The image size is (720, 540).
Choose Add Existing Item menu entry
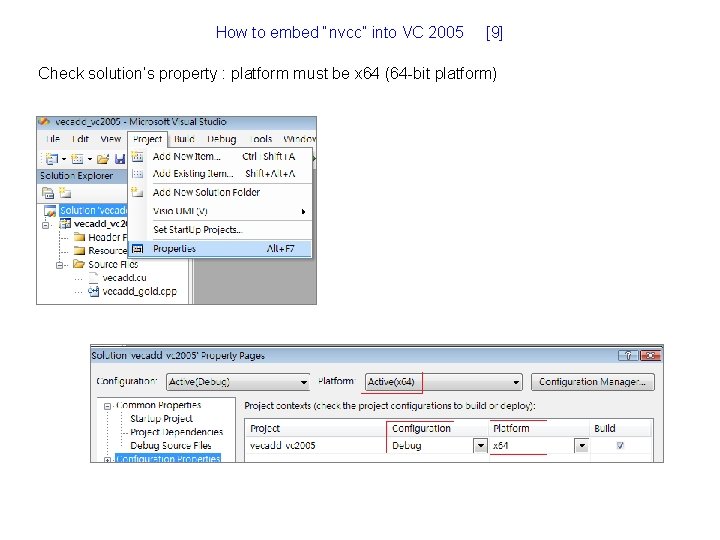pyautogui.click(x=220, y=174)
